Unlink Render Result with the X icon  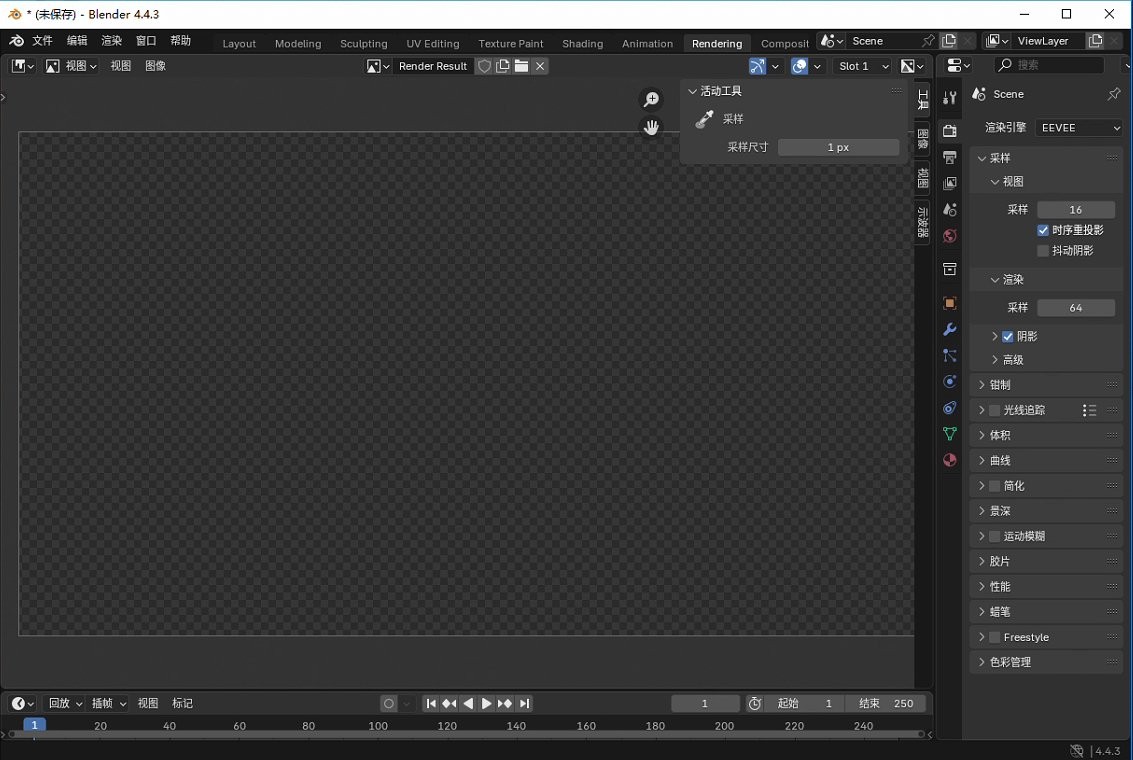(540, 66)
